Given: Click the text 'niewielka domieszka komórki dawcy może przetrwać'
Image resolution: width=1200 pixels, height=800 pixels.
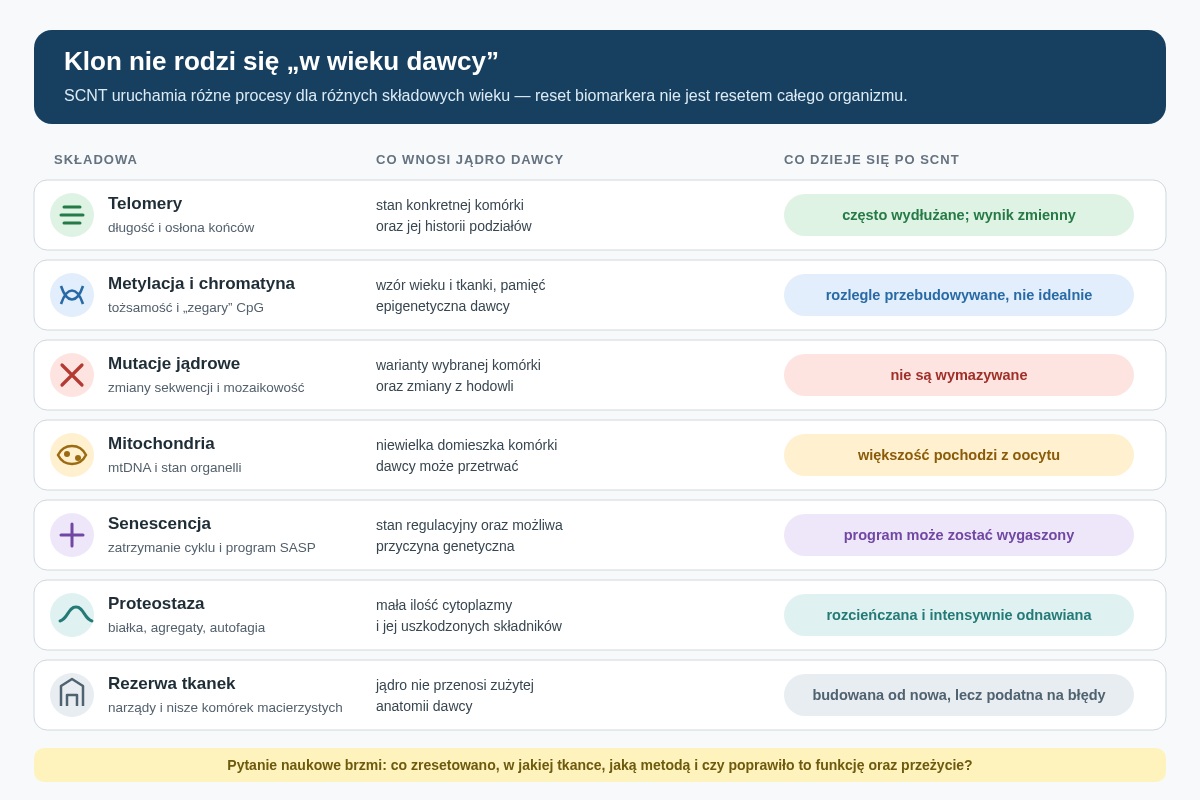Looking at the screenshot, I should (467, 456).
